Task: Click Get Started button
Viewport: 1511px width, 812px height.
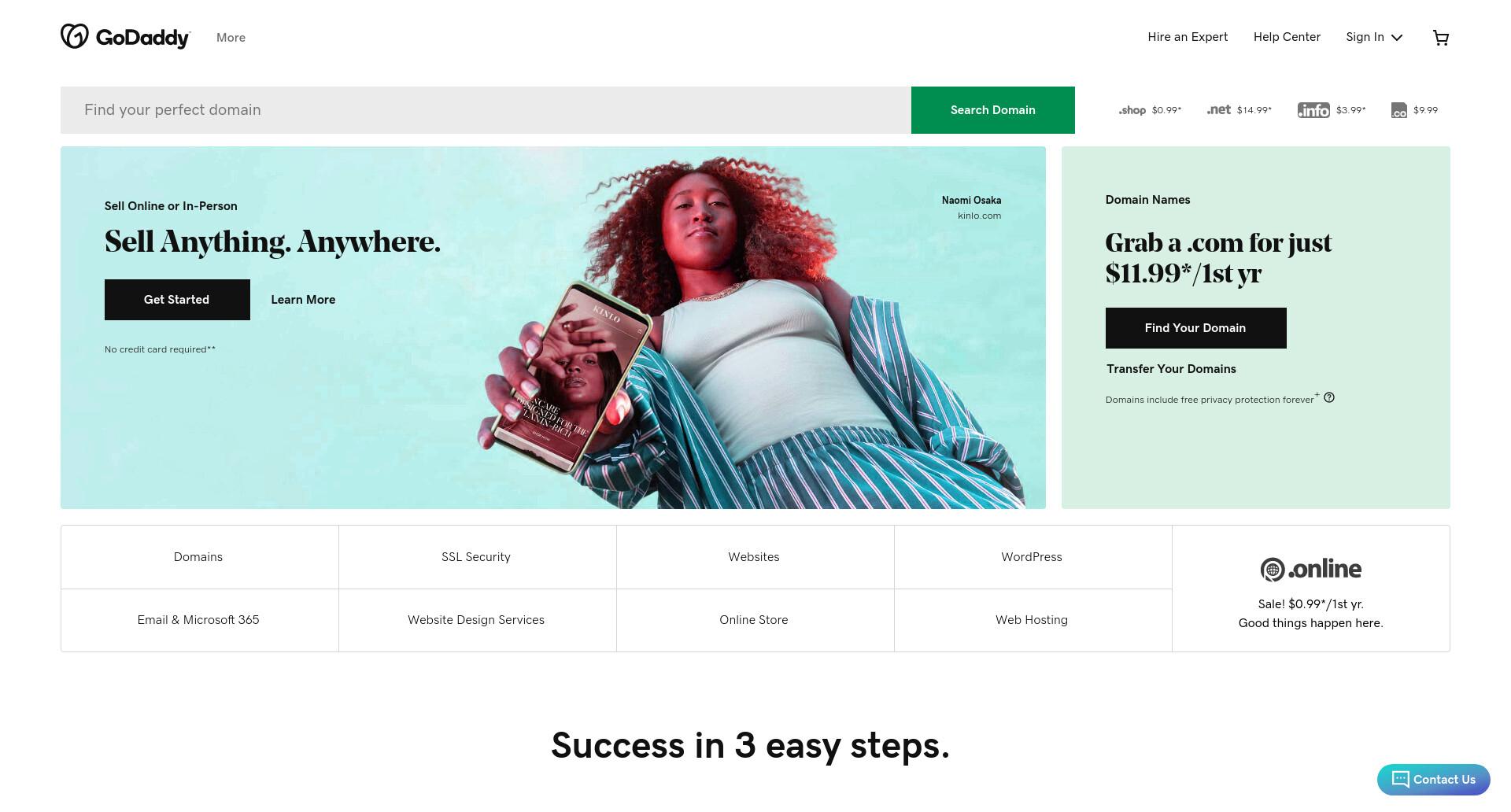Action: click(177, 300)
